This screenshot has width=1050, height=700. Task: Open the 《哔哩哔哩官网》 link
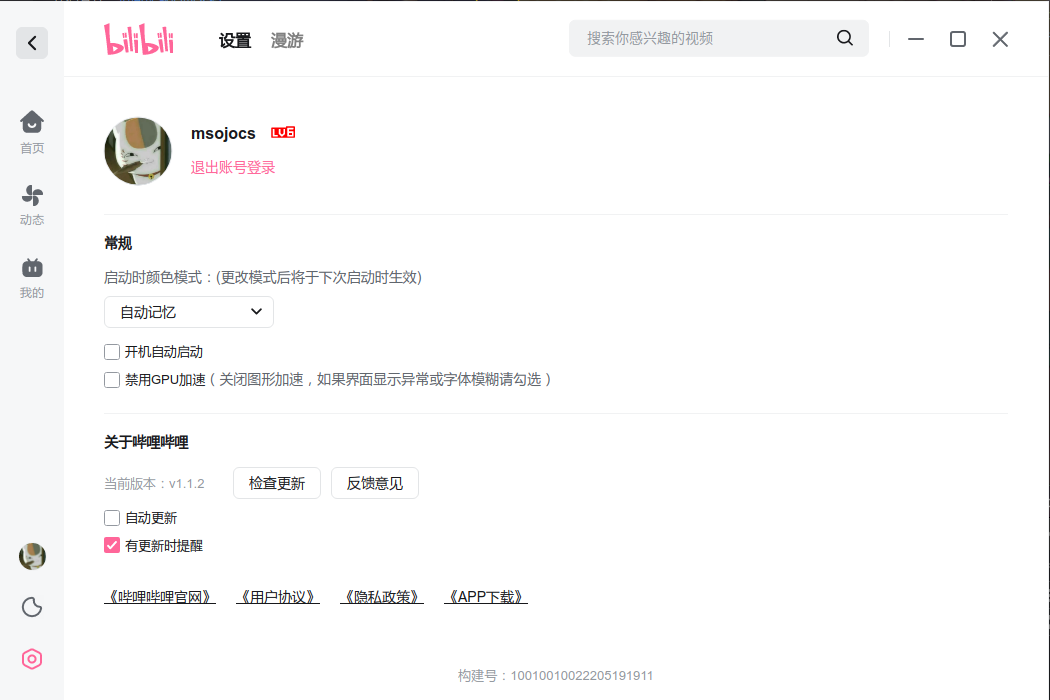pos(159,597)
